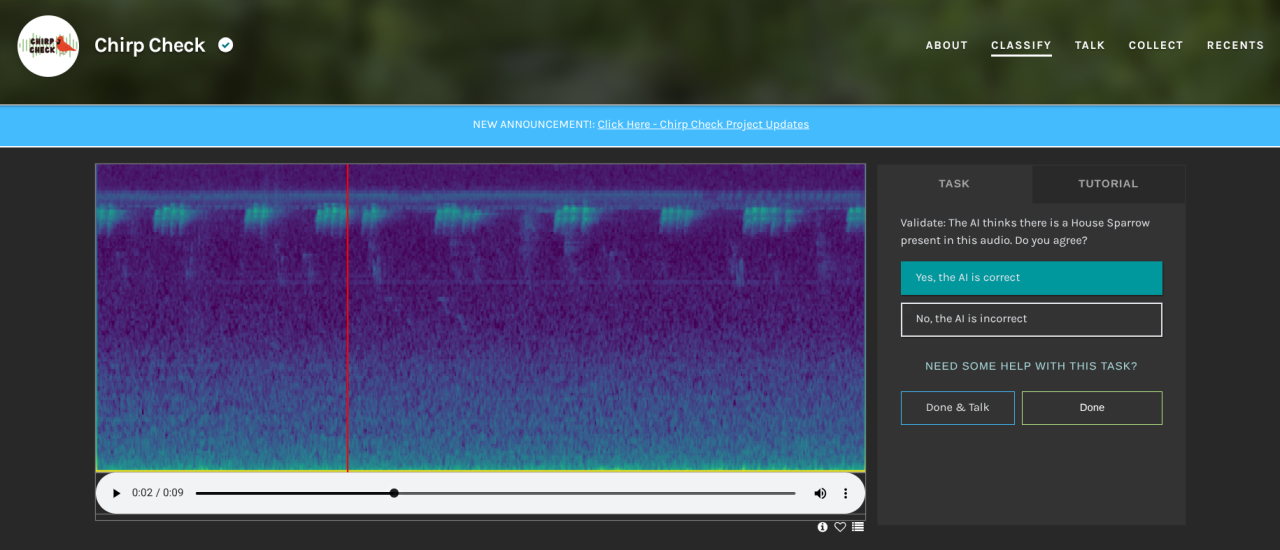Submit classification with Done button
This screenshot has width=1280, height=550.
[x=1092, y=408]
